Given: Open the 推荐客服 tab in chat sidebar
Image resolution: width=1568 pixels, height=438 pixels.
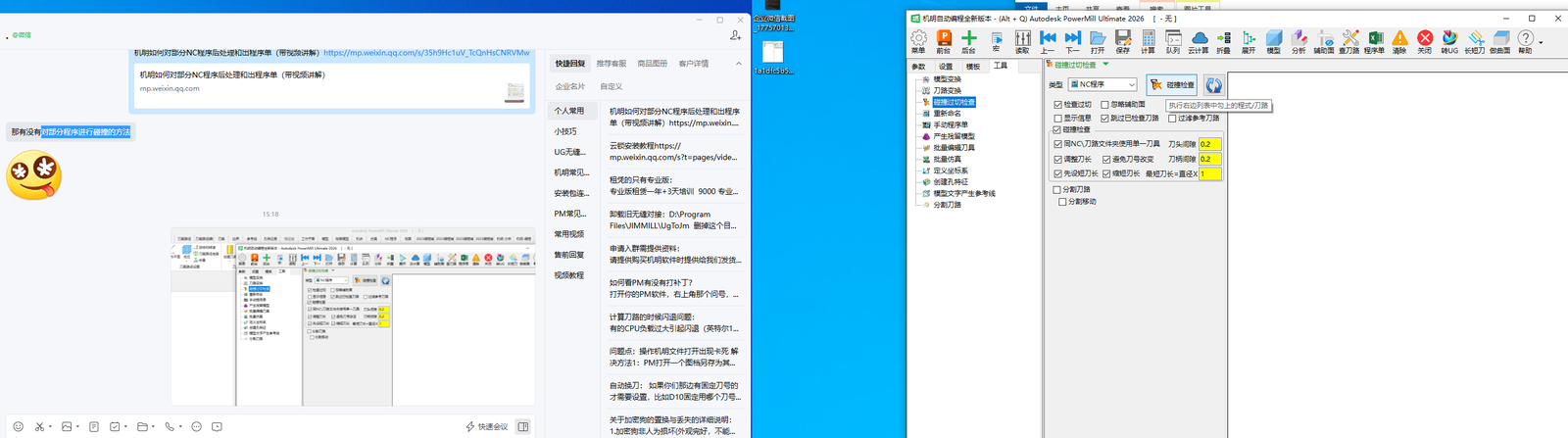Looking at the screenshot, I should pos(611,64).
